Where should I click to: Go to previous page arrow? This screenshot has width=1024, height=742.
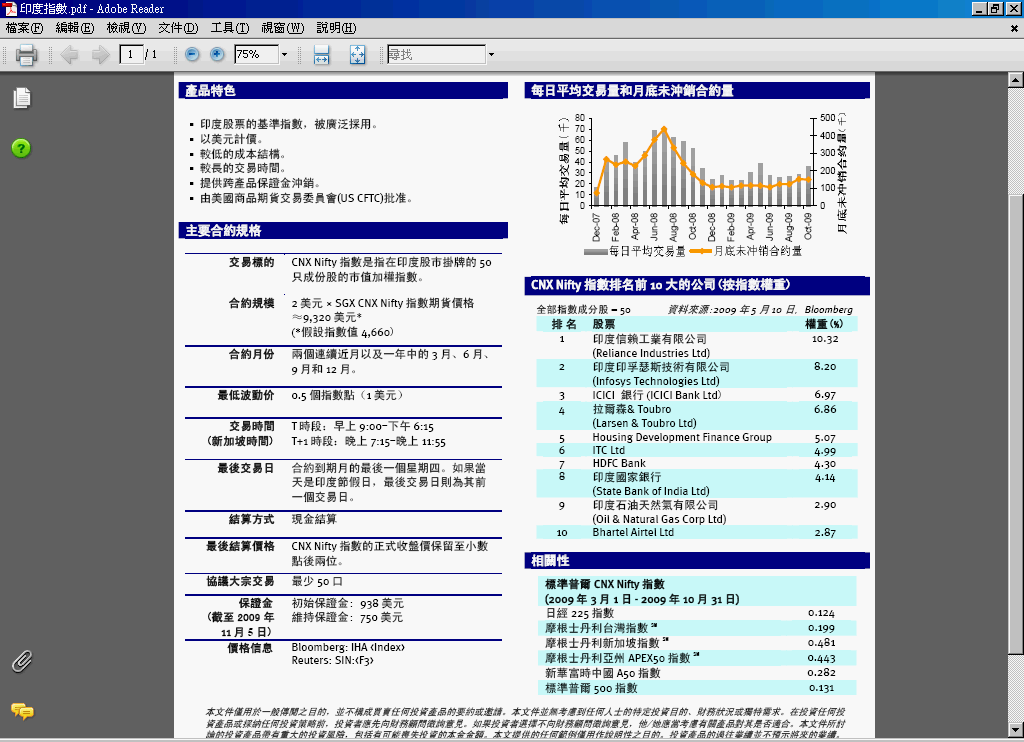click(69, 55)
